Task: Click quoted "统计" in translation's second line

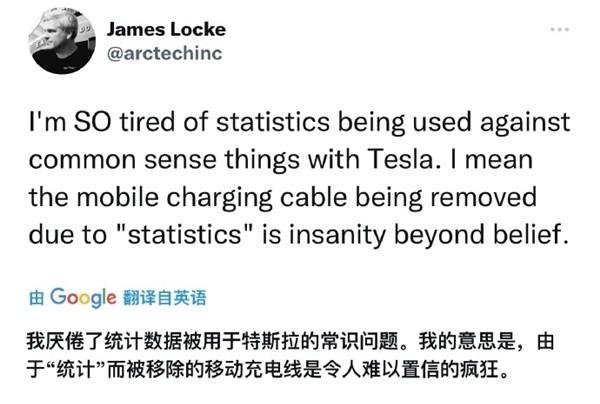Action: [76, 370]
